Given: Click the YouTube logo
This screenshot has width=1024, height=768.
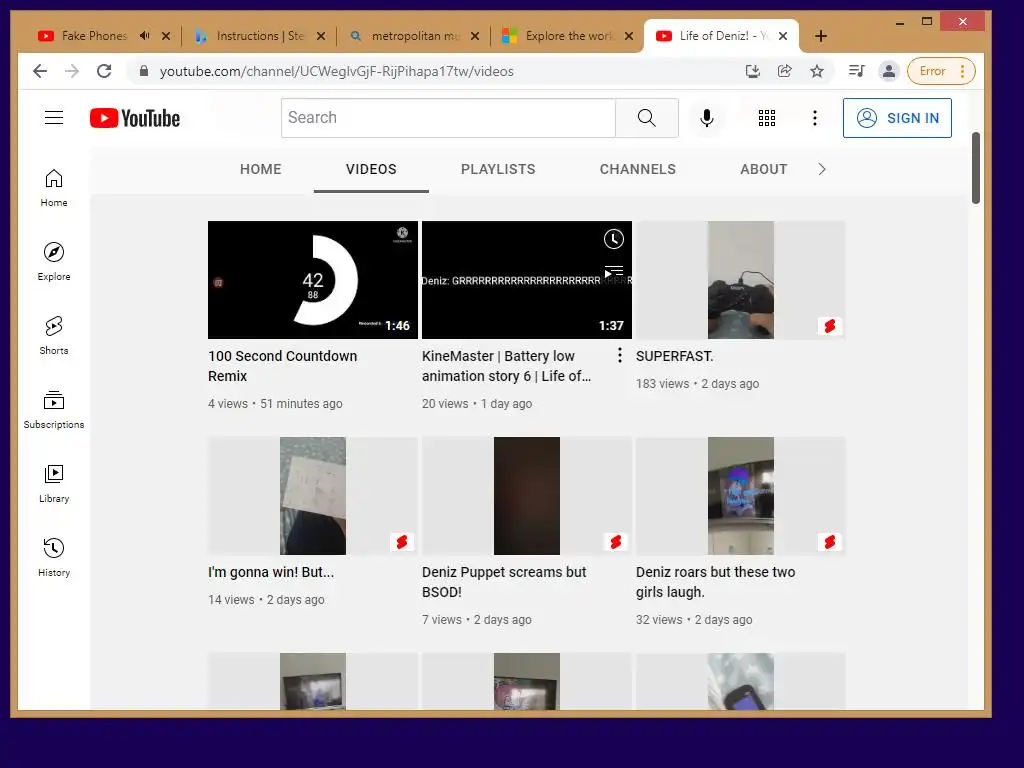Looking at the screenshot, I should (135, 118).
